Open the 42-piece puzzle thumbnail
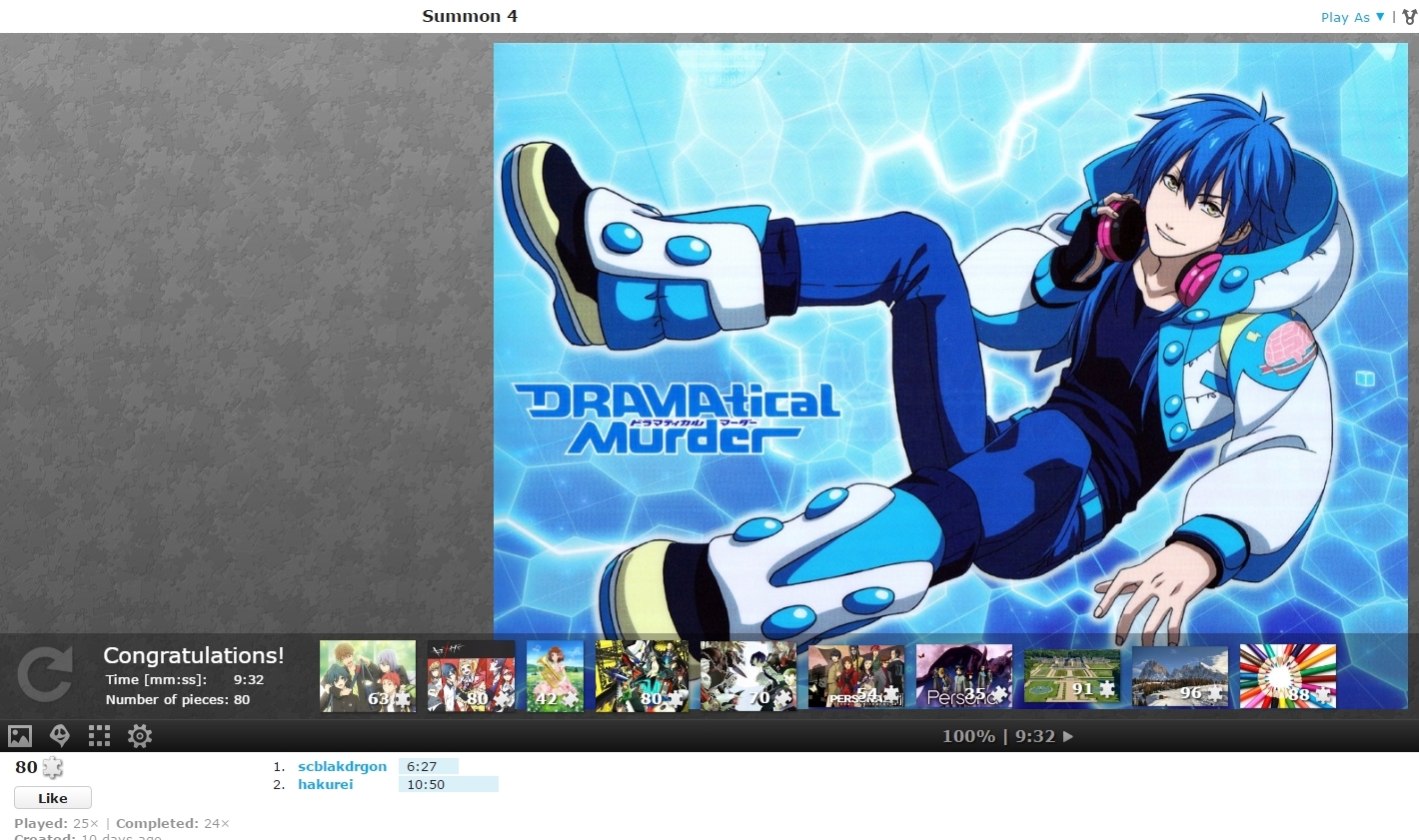1419x840 pixels. click(x=556, y=676)
